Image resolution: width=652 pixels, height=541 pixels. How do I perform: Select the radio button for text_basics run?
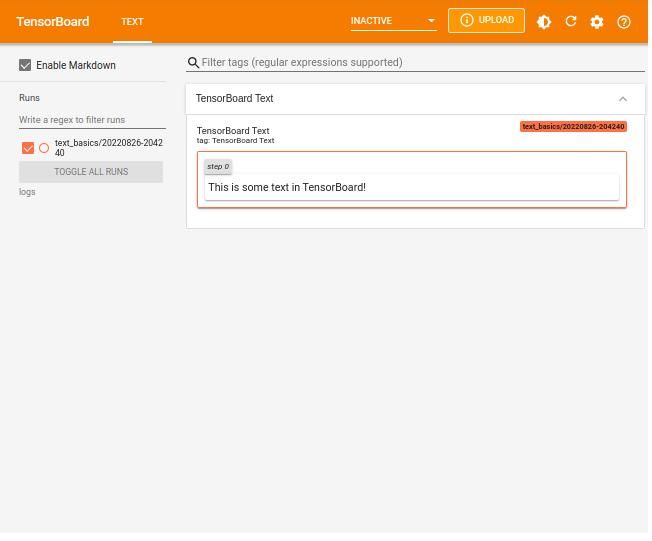pyautogui.click(x=44, y=148)
